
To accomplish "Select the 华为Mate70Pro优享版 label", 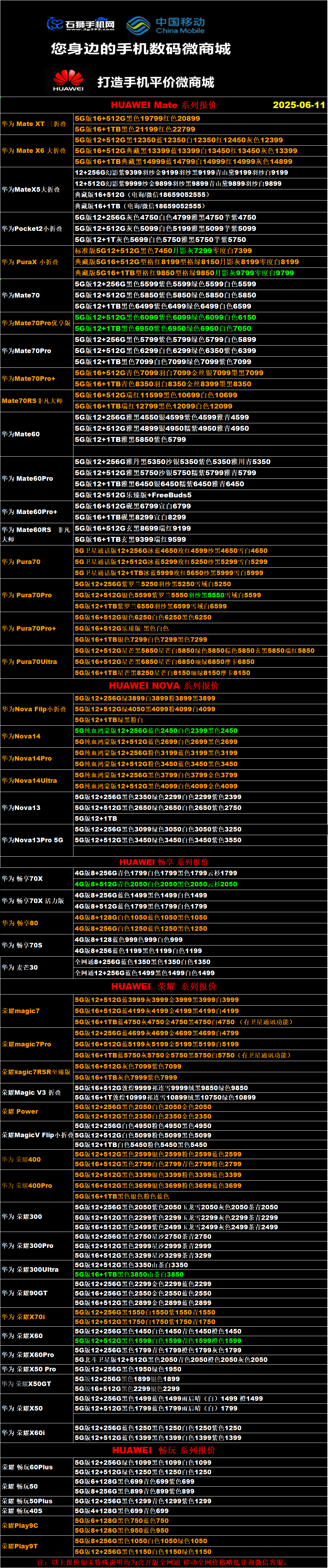I will coord(36,323).
